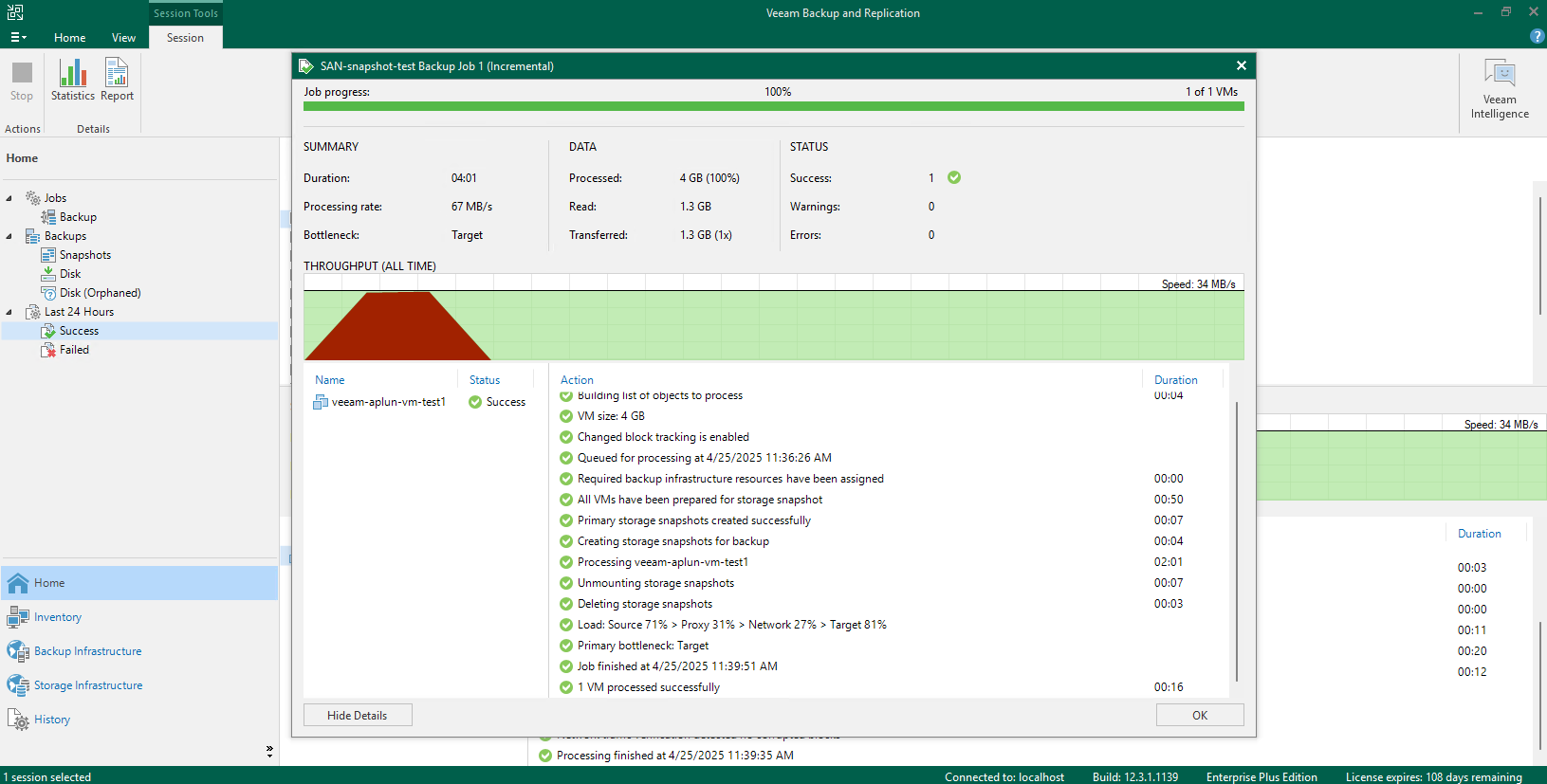
Task: Click the OK button in dialog
Action: 1200,715
